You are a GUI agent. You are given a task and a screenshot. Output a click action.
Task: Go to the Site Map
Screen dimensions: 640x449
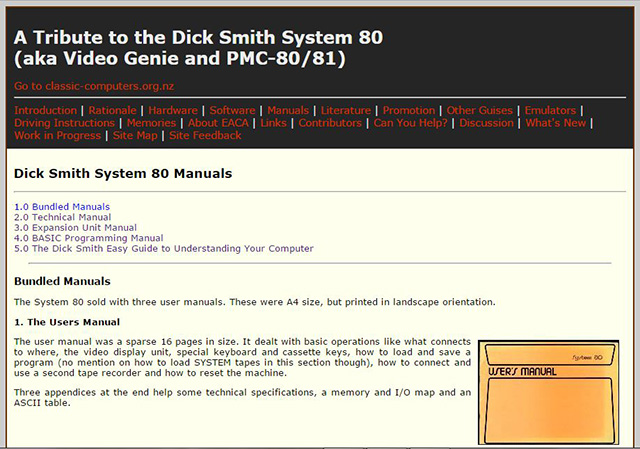click(x=135, y=136)
